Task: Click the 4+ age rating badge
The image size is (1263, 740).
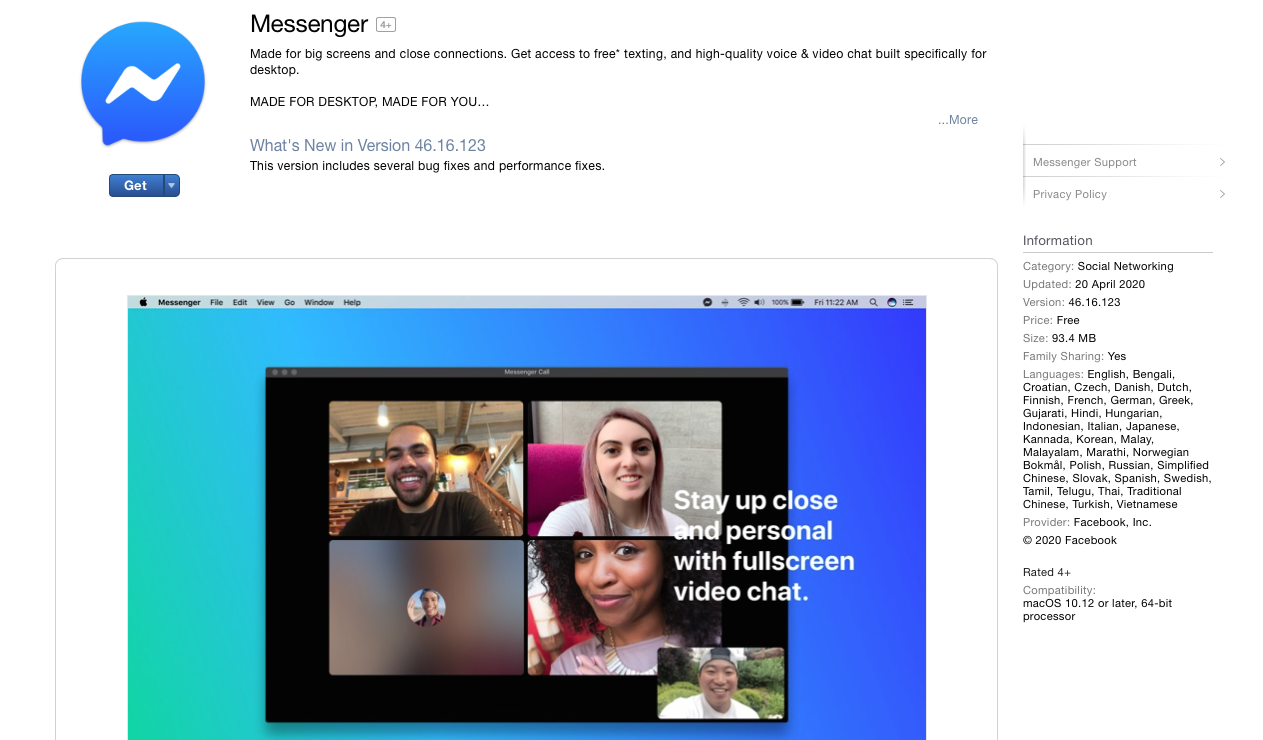Action: coord(386,25)
